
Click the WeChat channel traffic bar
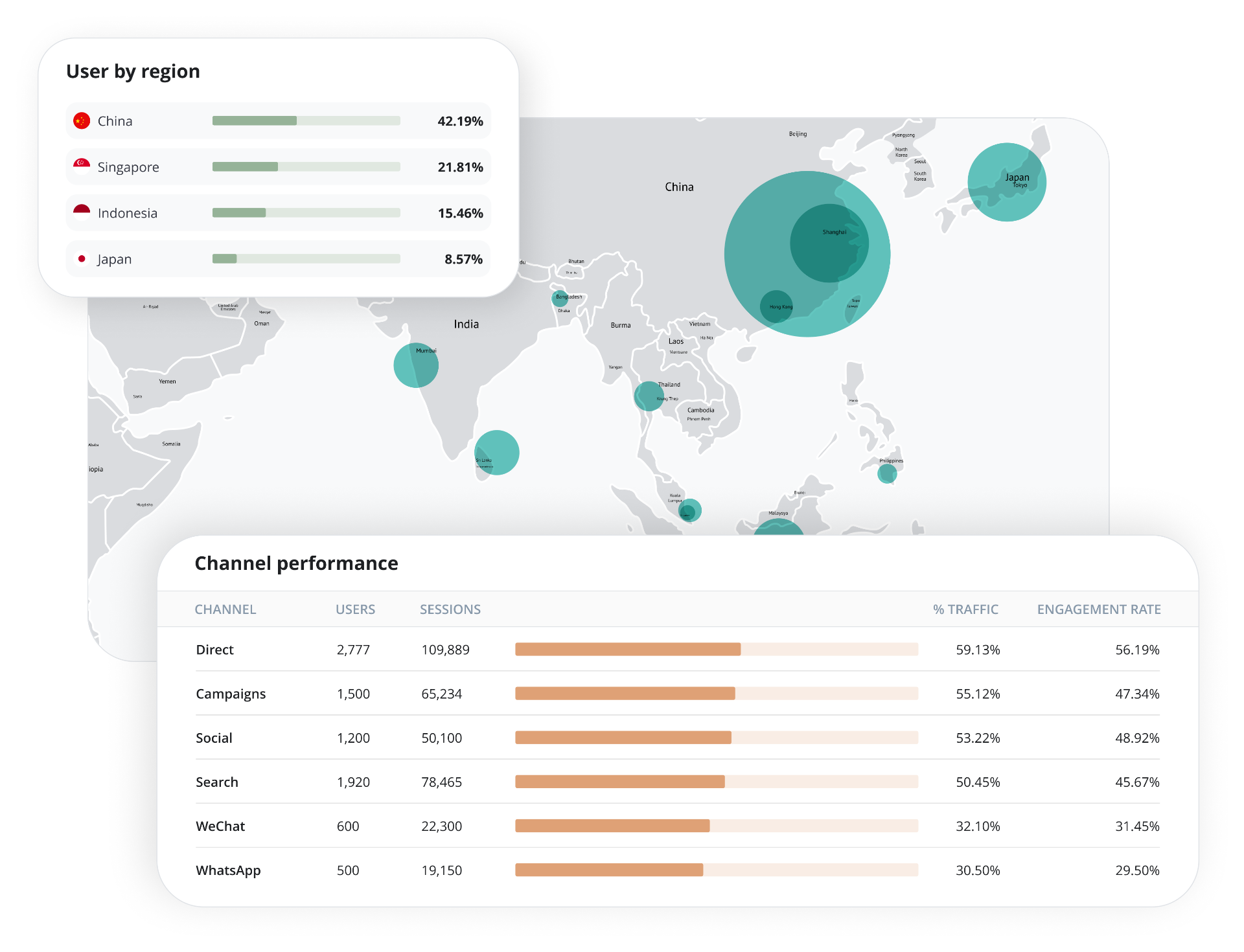click(x=717, y=825)
